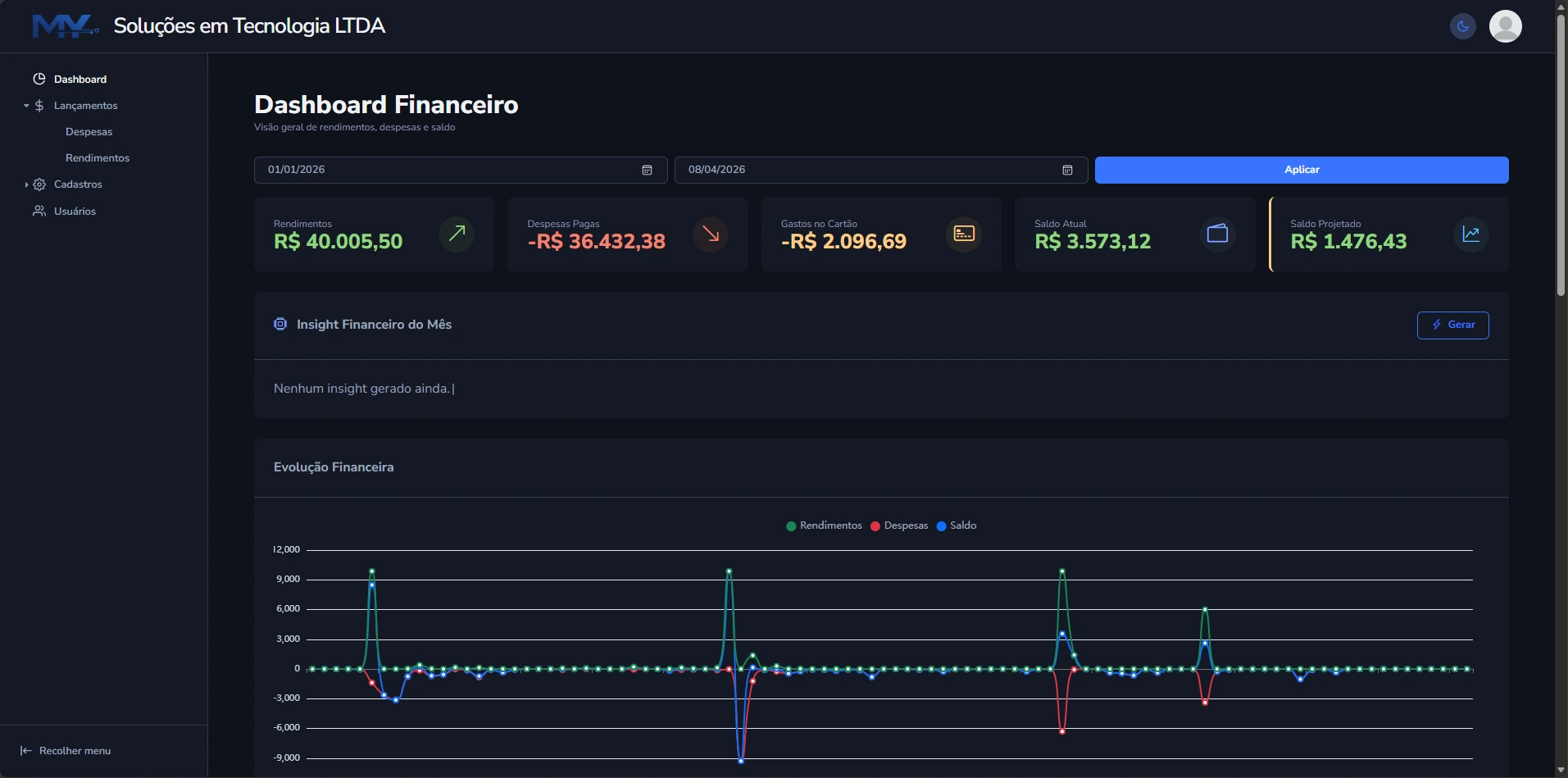This screenshot has height=778, width=1568.
Task: Open calendar picker for start date
Action: 647,170
